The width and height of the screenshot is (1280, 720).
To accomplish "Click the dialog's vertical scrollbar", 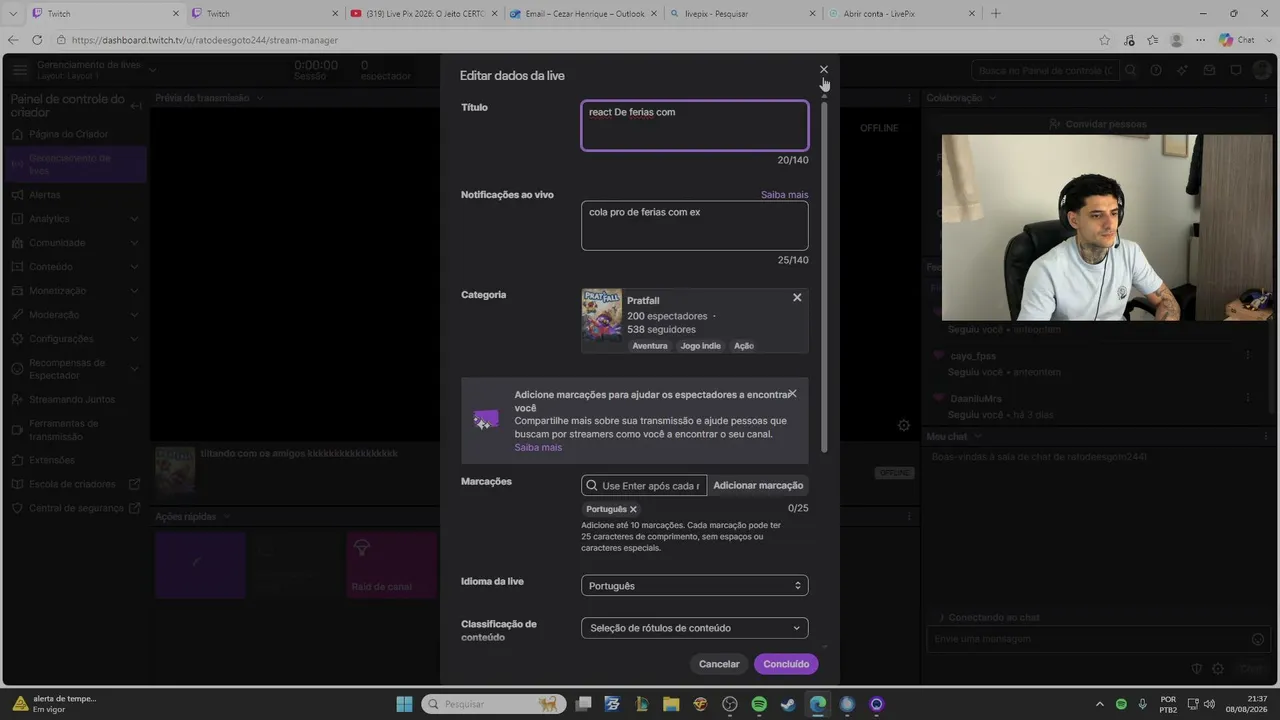I will click(x=824, y=275).
